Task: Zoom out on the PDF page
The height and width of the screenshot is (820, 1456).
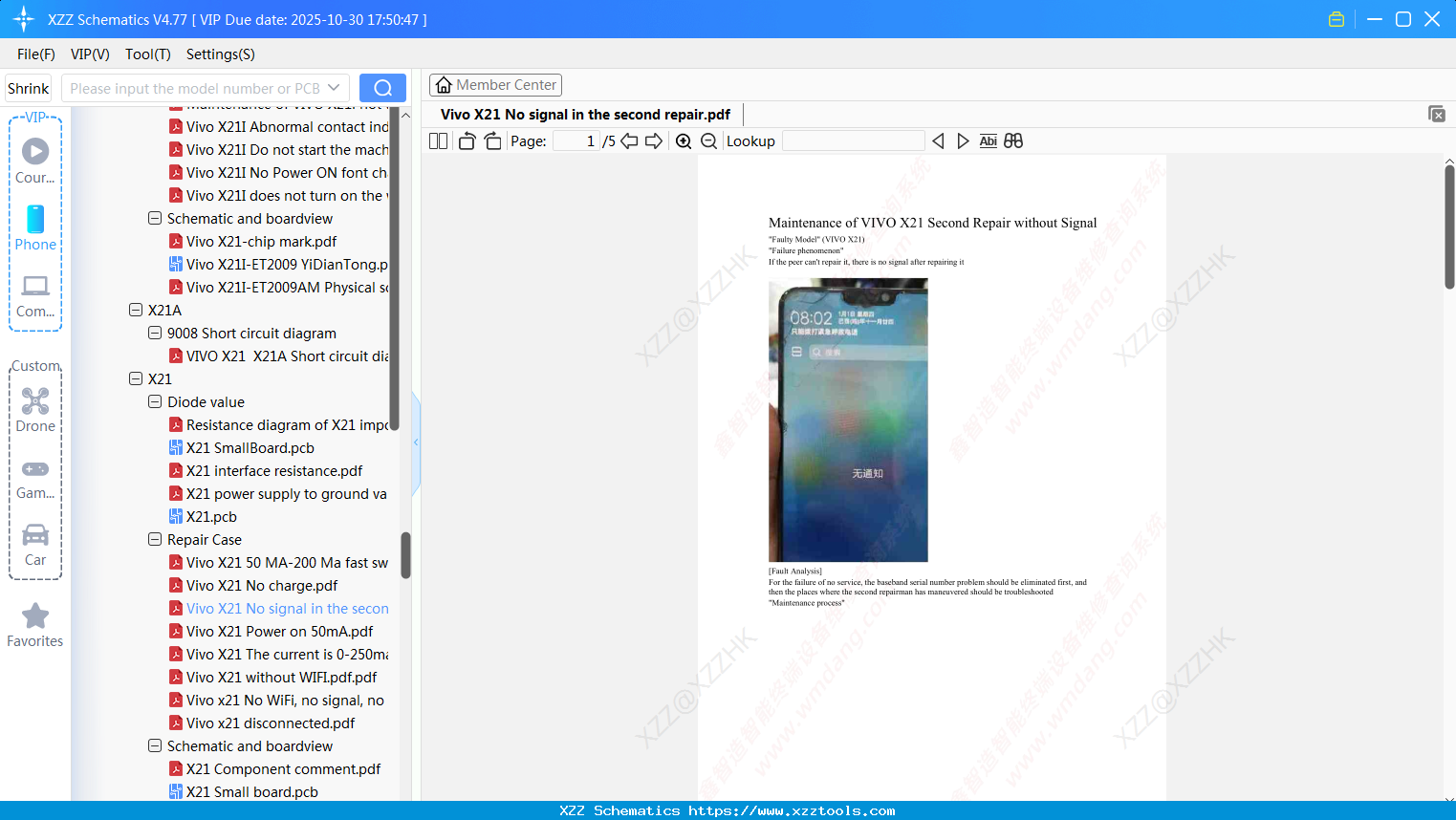Action: [708, 140]
